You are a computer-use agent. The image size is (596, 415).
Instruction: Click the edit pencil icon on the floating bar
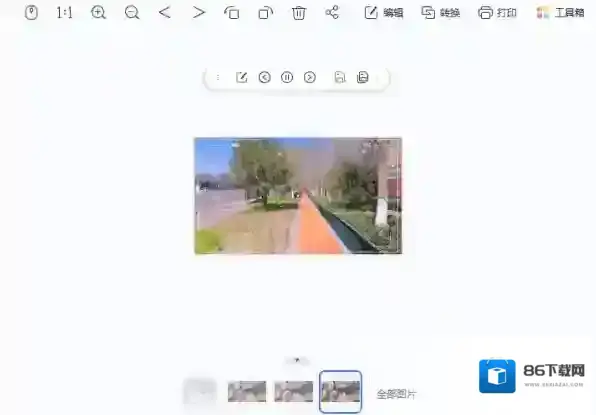pyautogui.click(x=242, y=78)
